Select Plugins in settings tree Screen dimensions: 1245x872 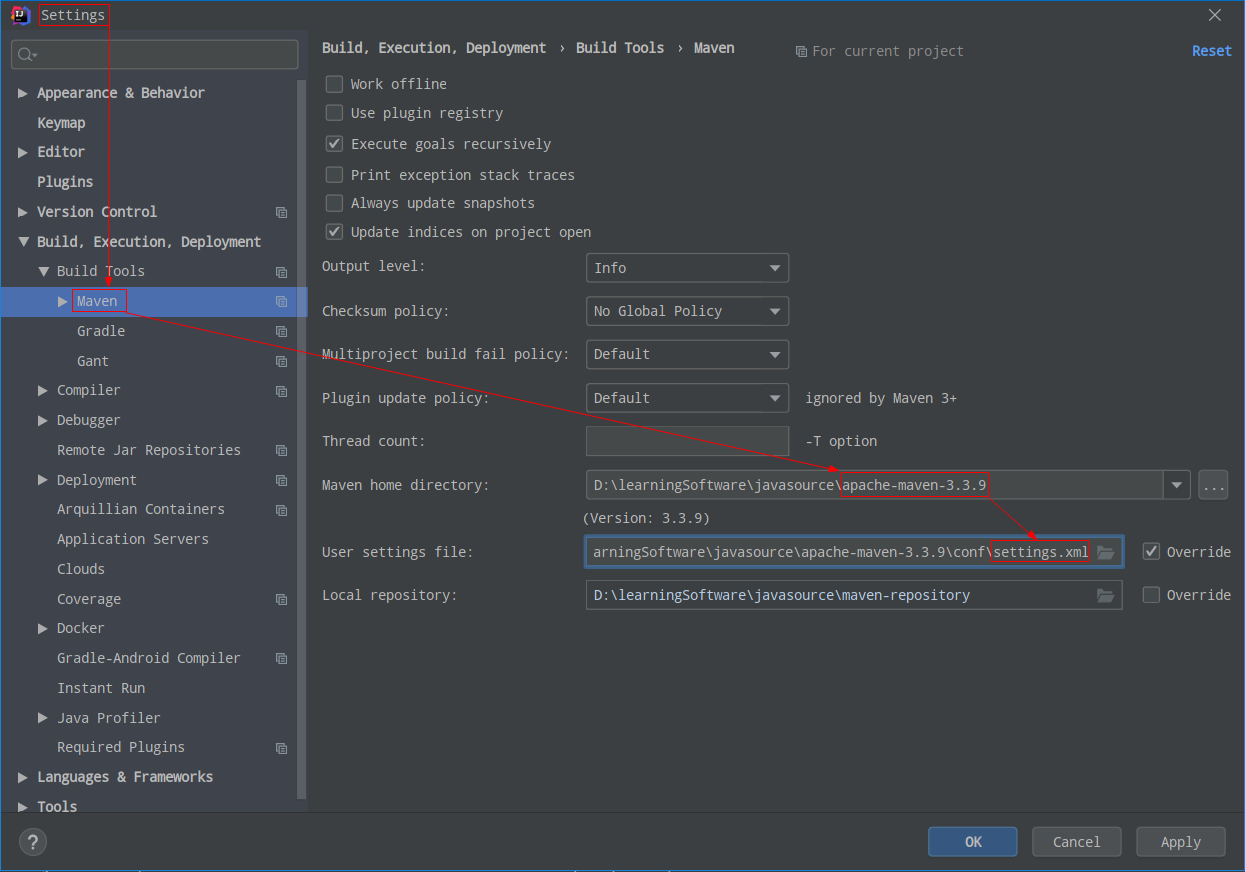[65, 182]
